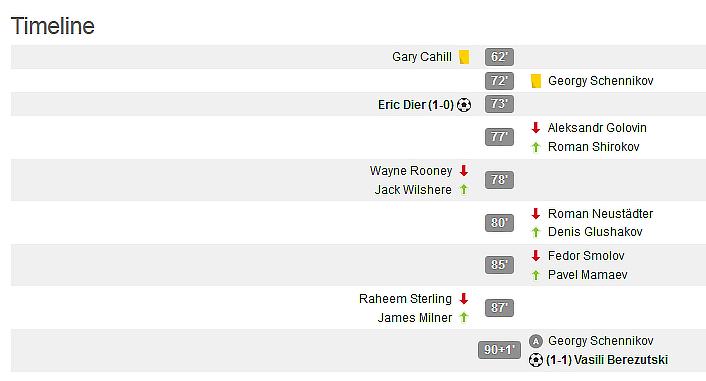
Task: Click green substitution-on arrow next to Roman Shirokov
Action: pos(535,147)
